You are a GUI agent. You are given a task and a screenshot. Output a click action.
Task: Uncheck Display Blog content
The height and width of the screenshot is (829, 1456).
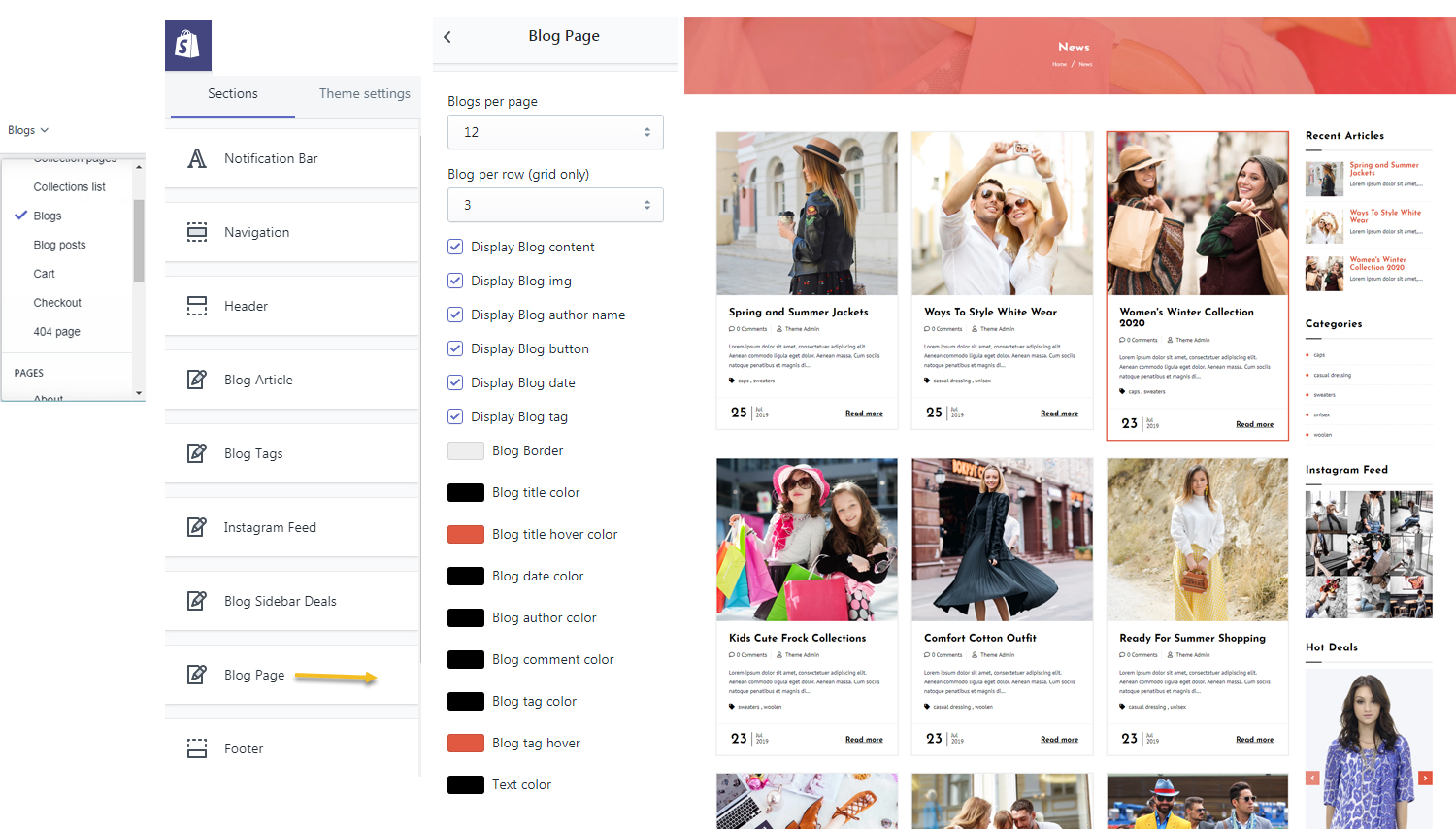coord(455,247)
